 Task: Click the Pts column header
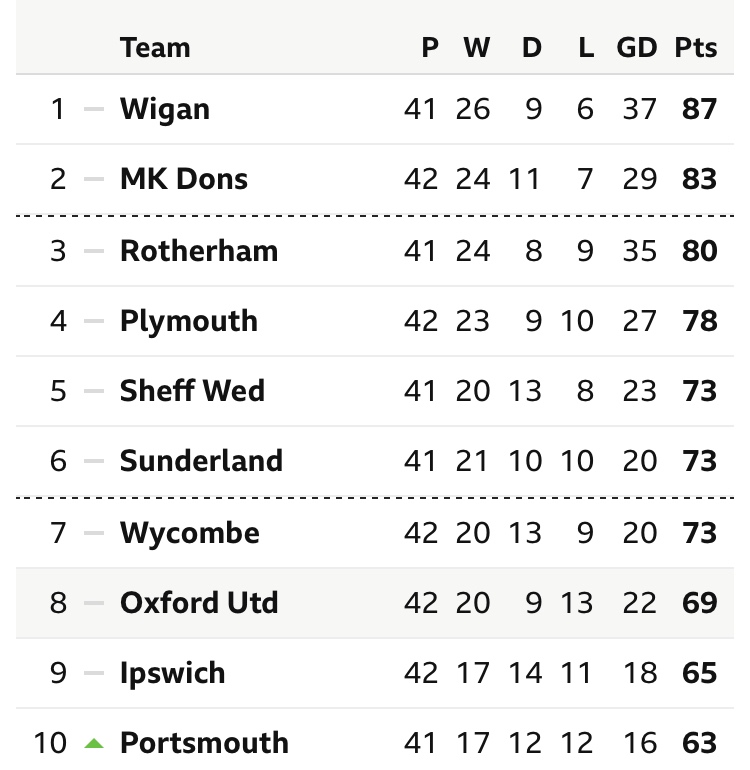(x=695, y=47)
